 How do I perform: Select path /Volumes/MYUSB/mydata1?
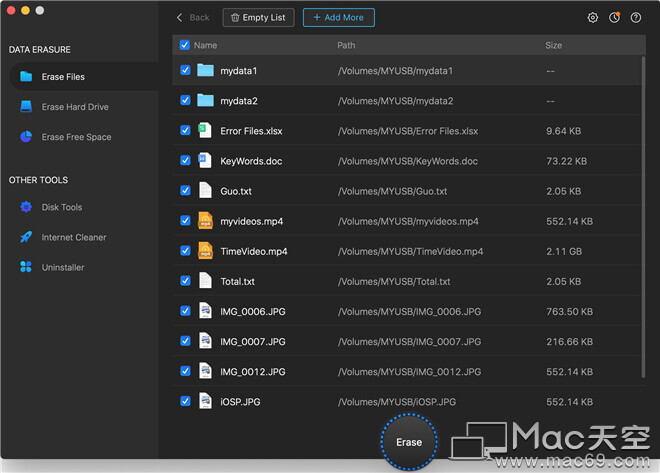pos(396,71)
